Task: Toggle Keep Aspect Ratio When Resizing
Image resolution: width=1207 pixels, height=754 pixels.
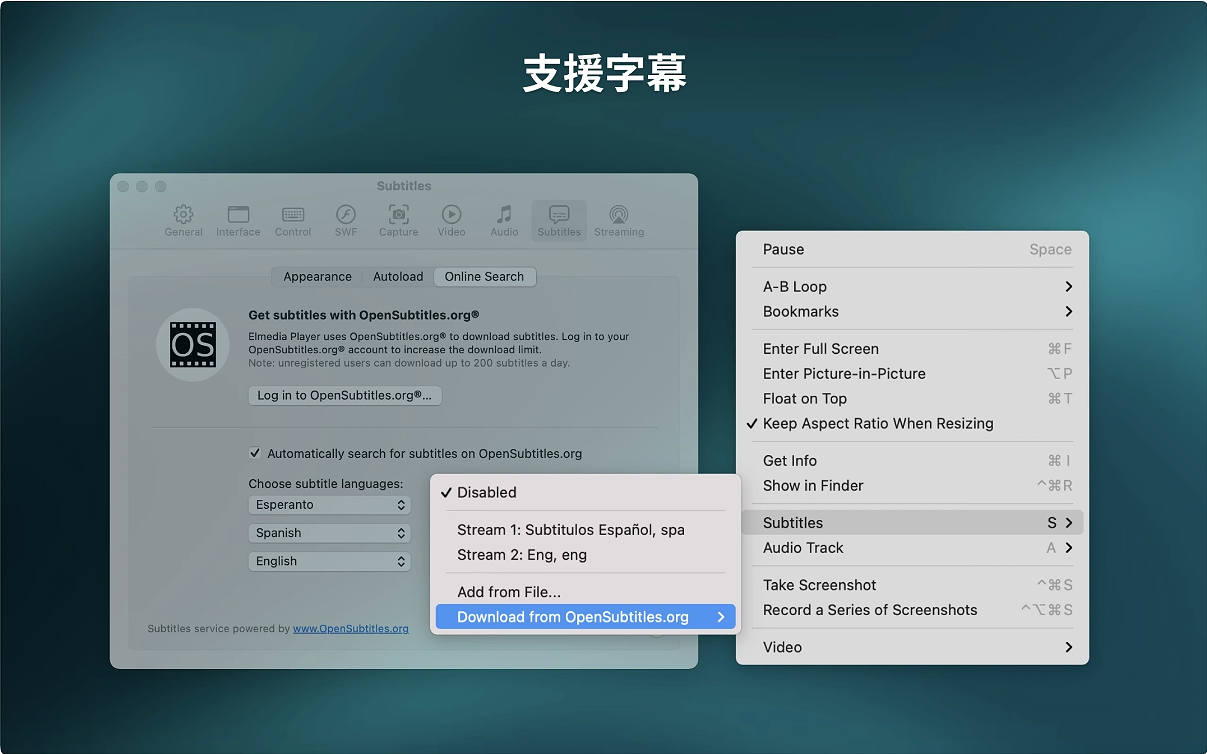Action: click(x=877, y=424)
